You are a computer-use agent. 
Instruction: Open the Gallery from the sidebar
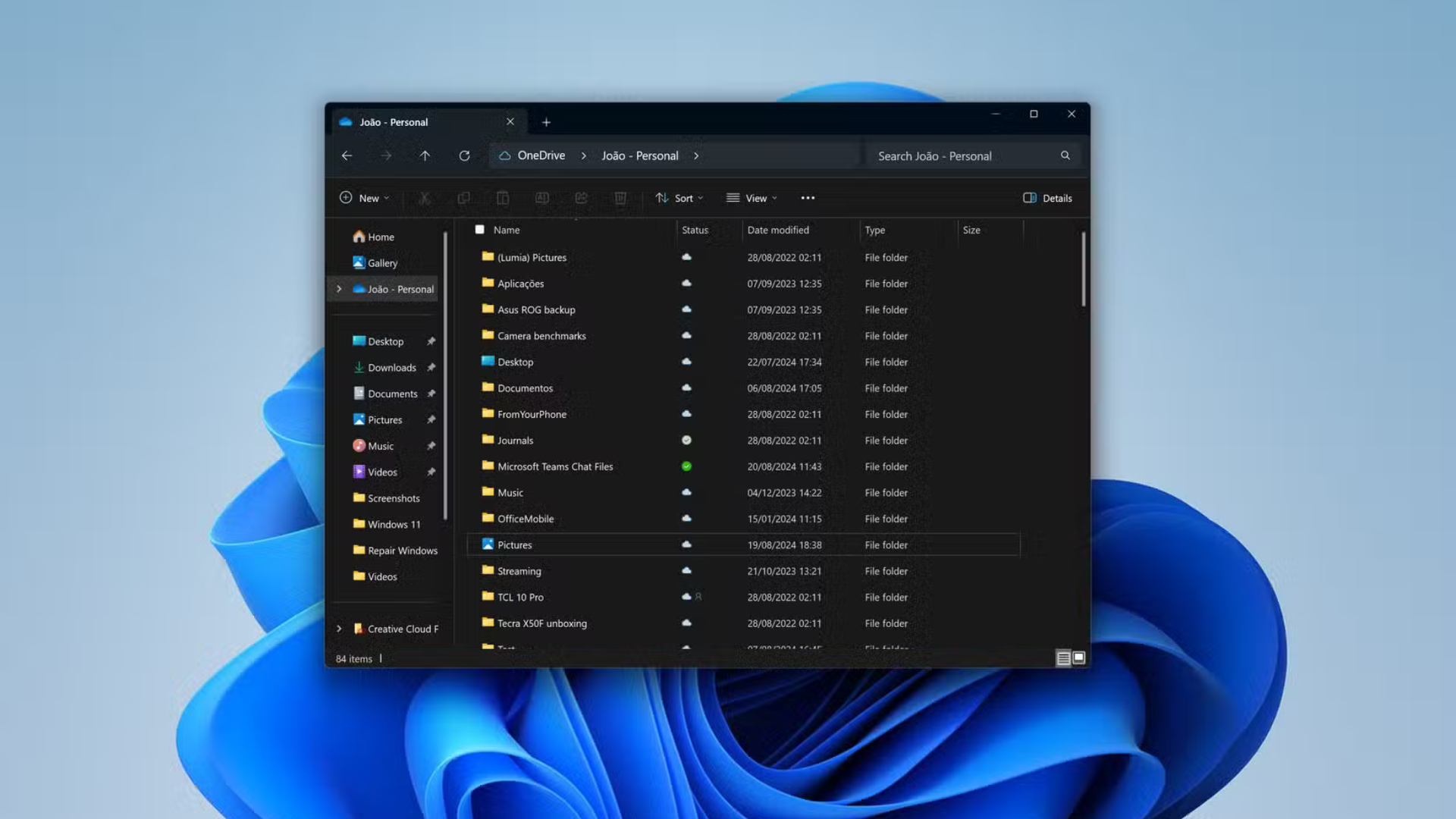[x=382, y=262]
